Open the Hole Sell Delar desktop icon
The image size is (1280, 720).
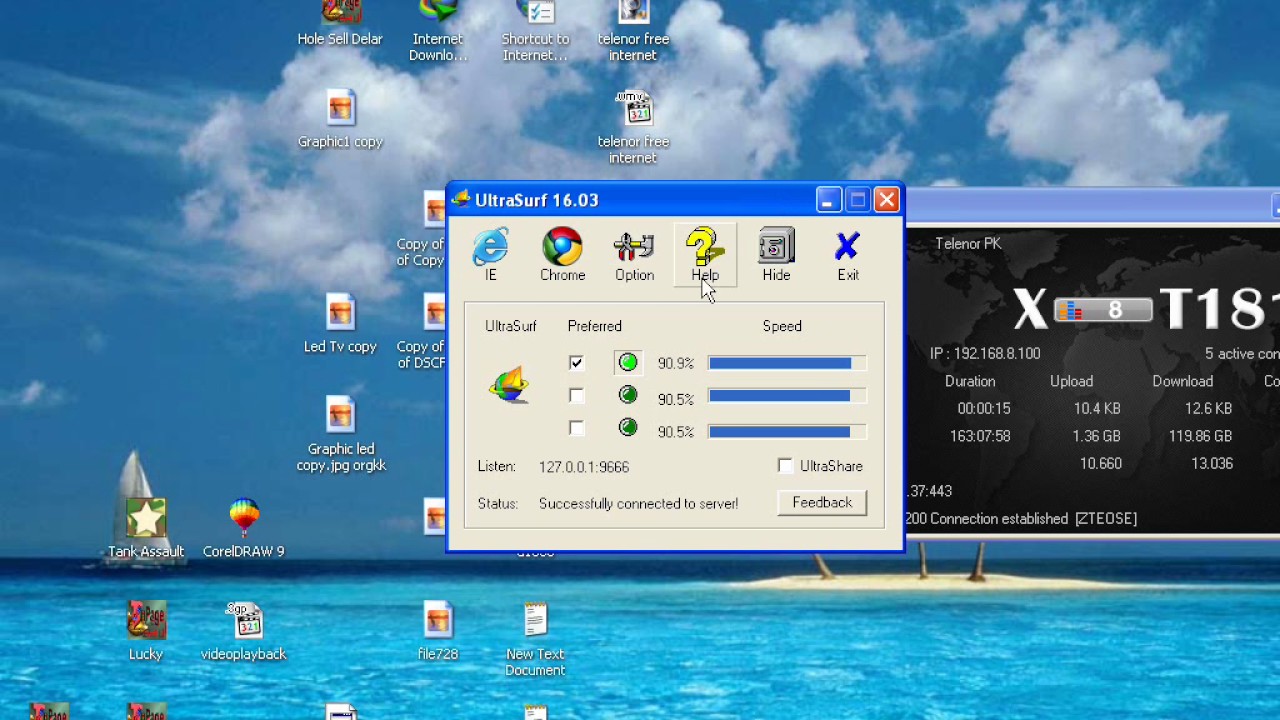340,24
